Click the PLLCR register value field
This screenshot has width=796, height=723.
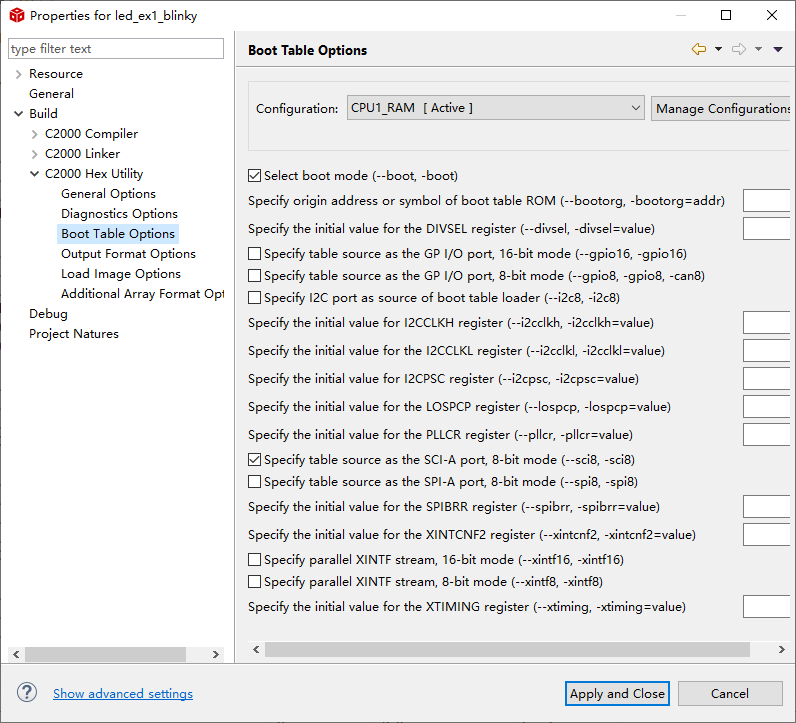767,435
